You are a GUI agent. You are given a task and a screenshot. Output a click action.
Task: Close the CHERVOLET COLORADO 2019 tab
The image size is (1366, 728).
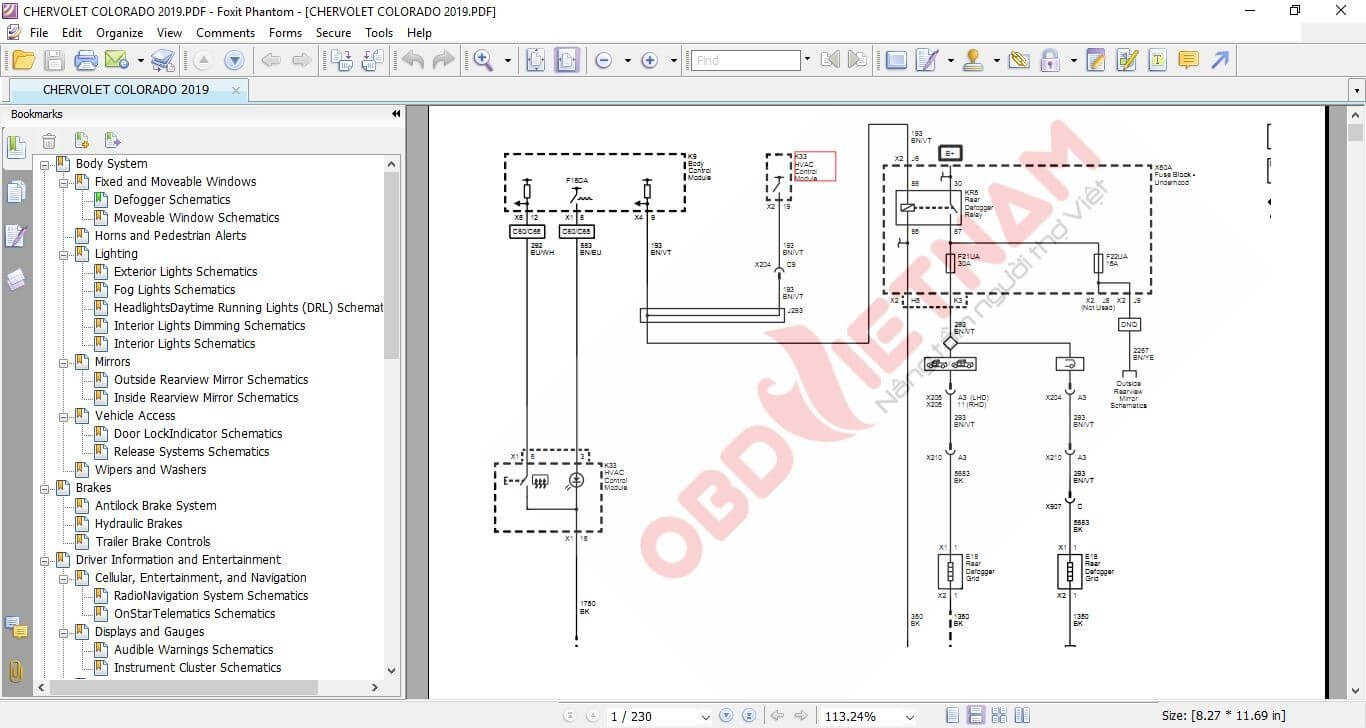(x=236, y=90)
